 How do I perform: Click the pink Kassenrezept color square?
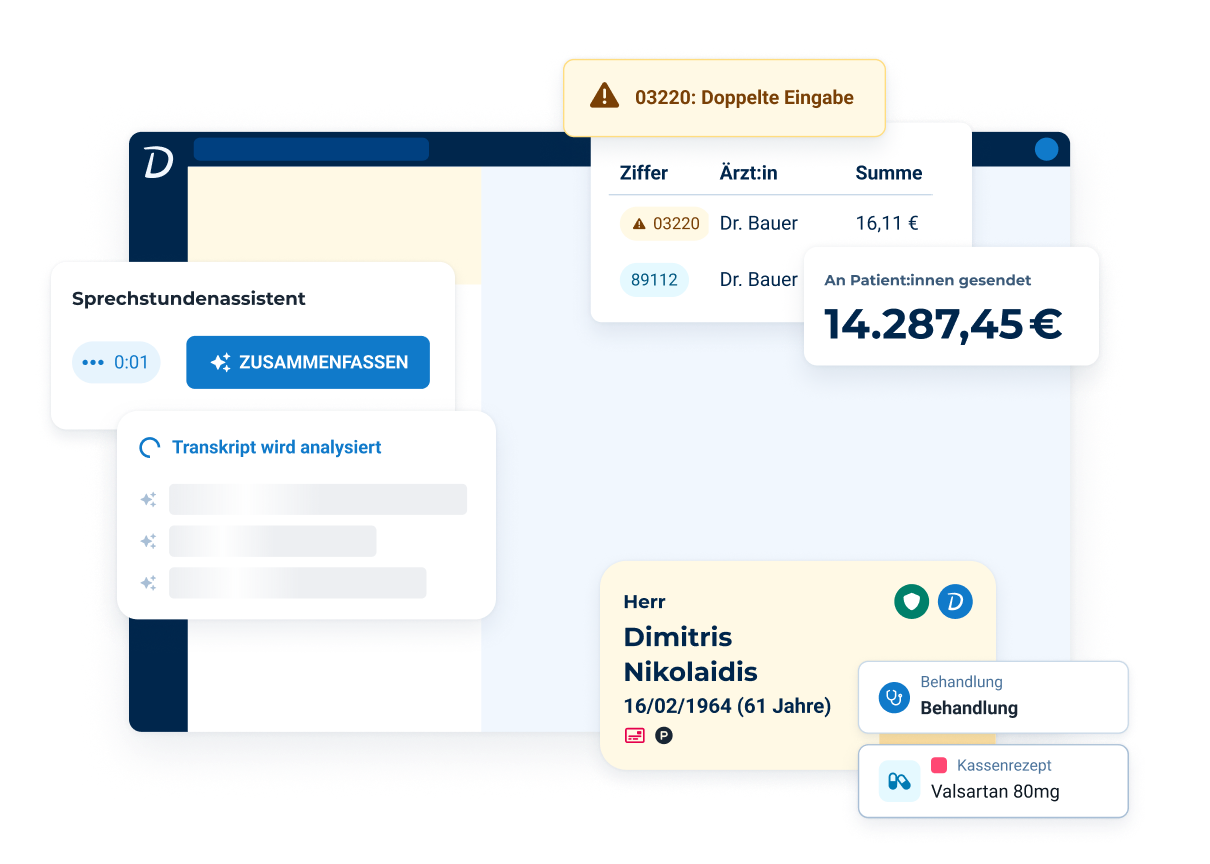[x=939, y=765]
